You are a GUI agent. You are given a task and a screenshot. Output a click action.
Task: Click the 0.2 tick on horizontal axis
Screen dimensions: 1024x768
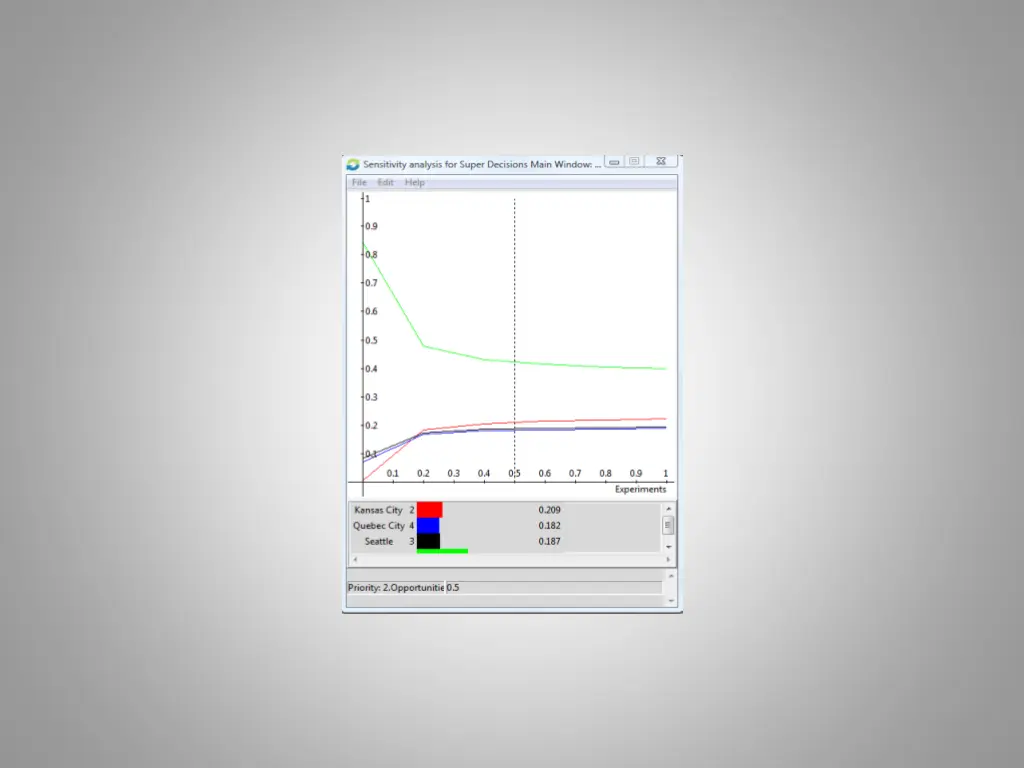(x=423, y=473)
